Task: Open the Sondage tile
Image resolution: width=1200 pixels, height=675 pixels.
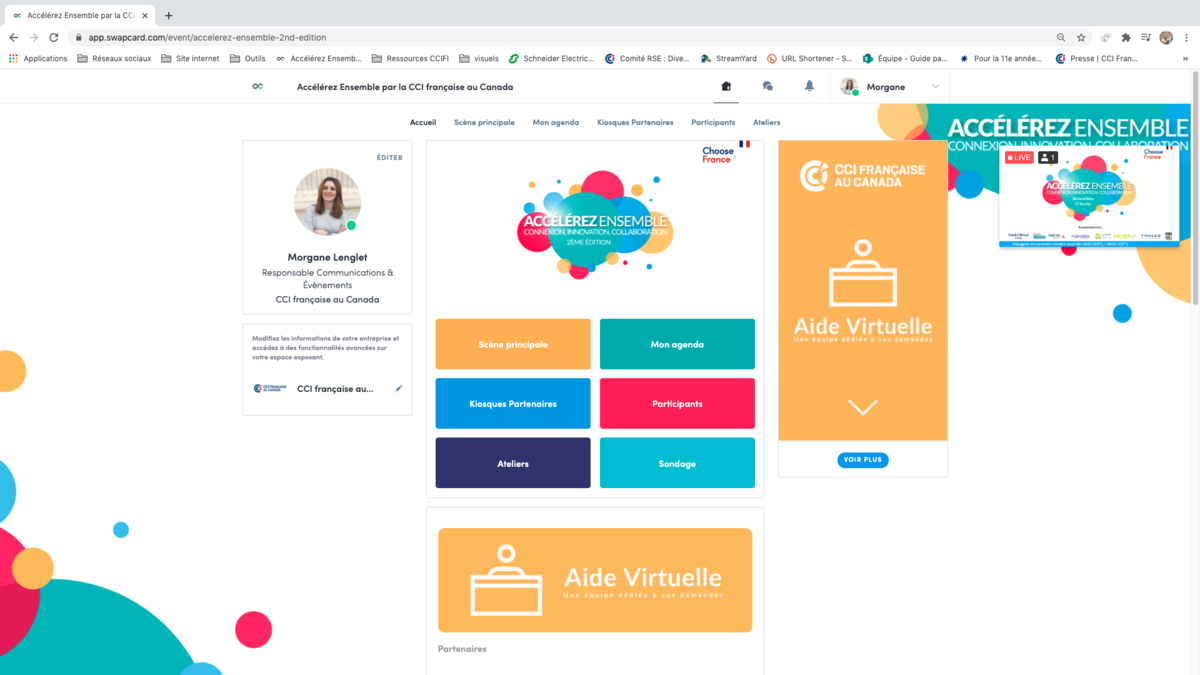Action: point(677,464)
